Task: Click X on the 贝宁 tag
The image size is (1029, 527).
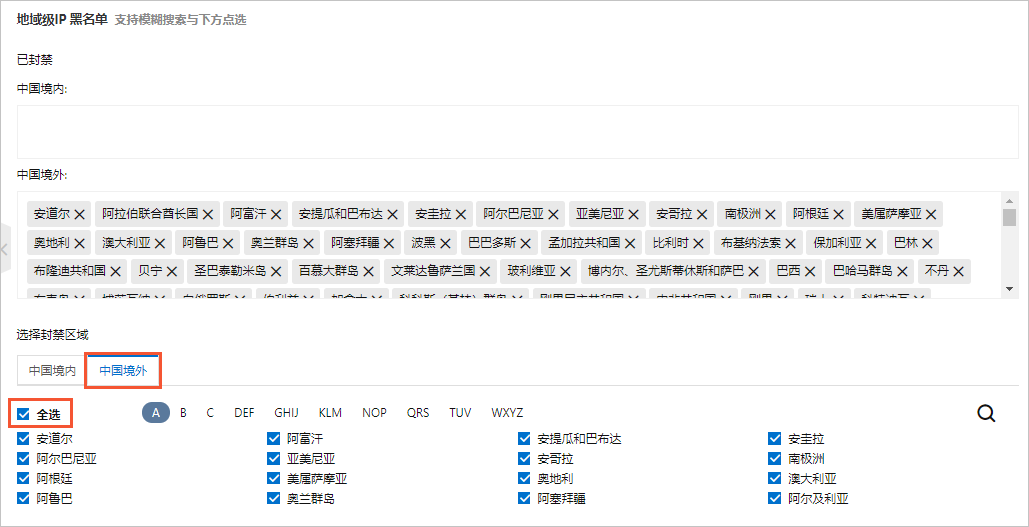Action: coord(172,271)
